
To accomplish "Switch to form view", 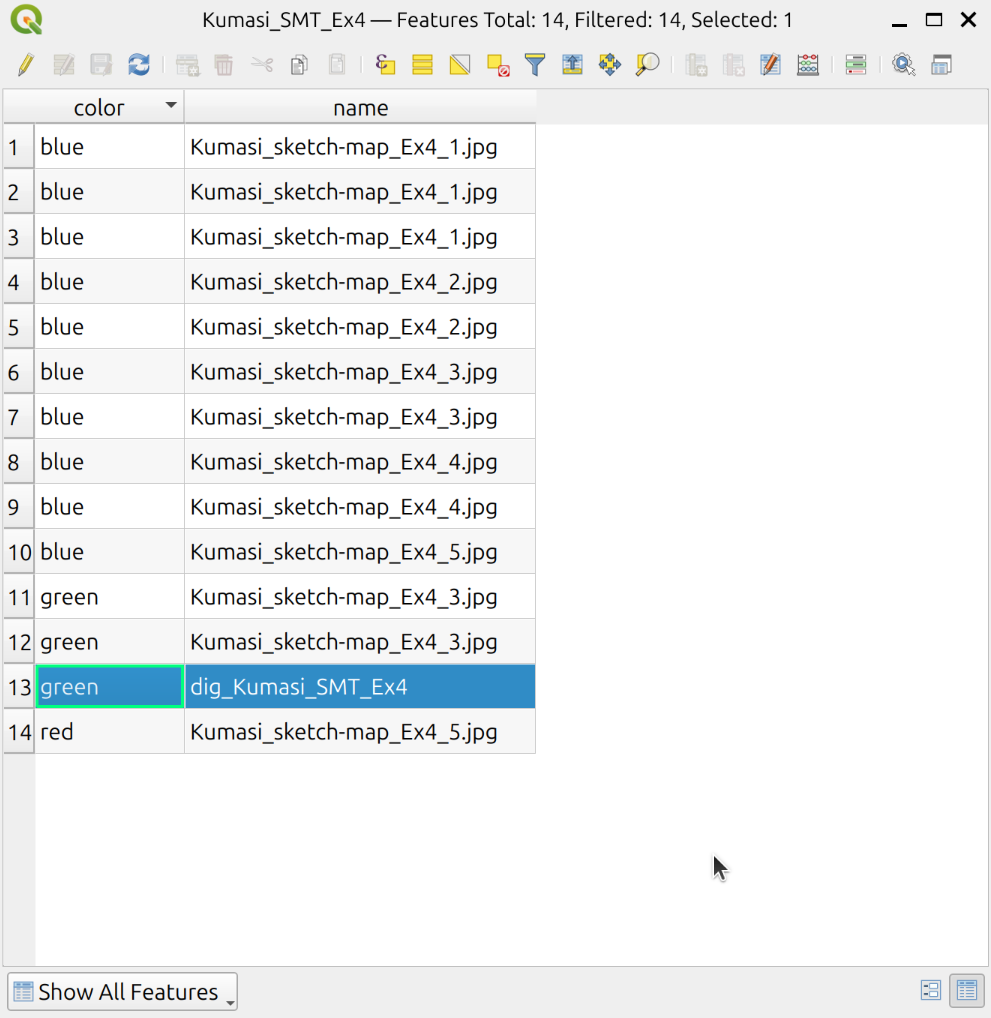I will pos(930,991).
